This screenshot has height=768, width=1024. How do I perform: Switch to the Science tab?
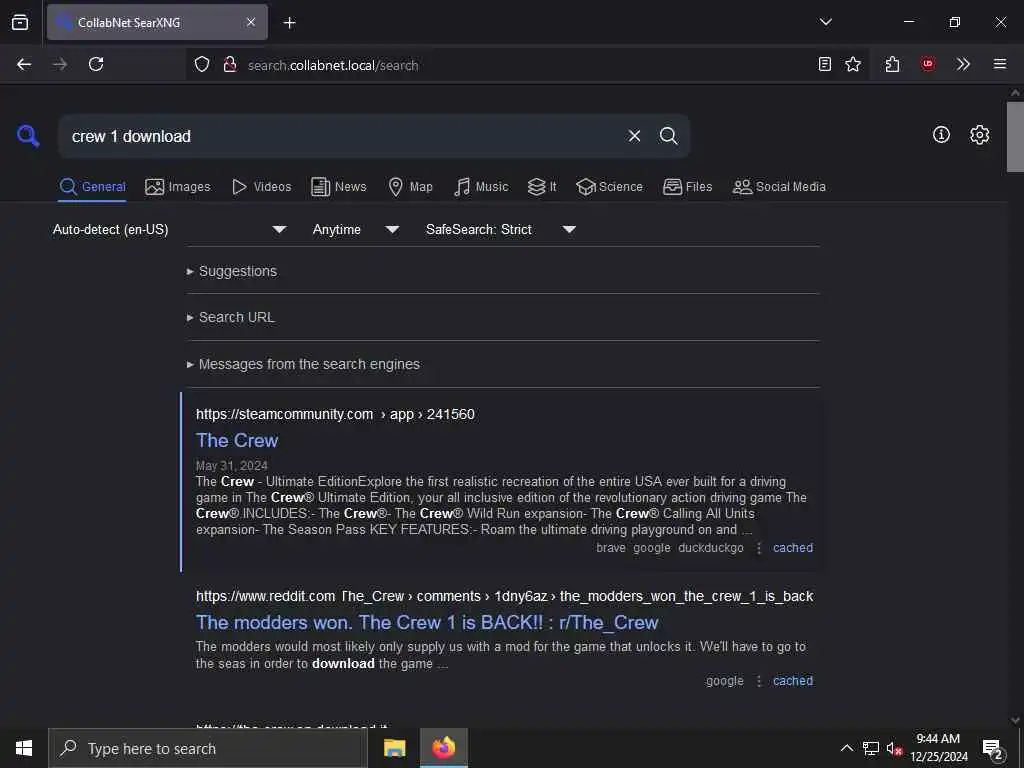(x=609, y=187)
